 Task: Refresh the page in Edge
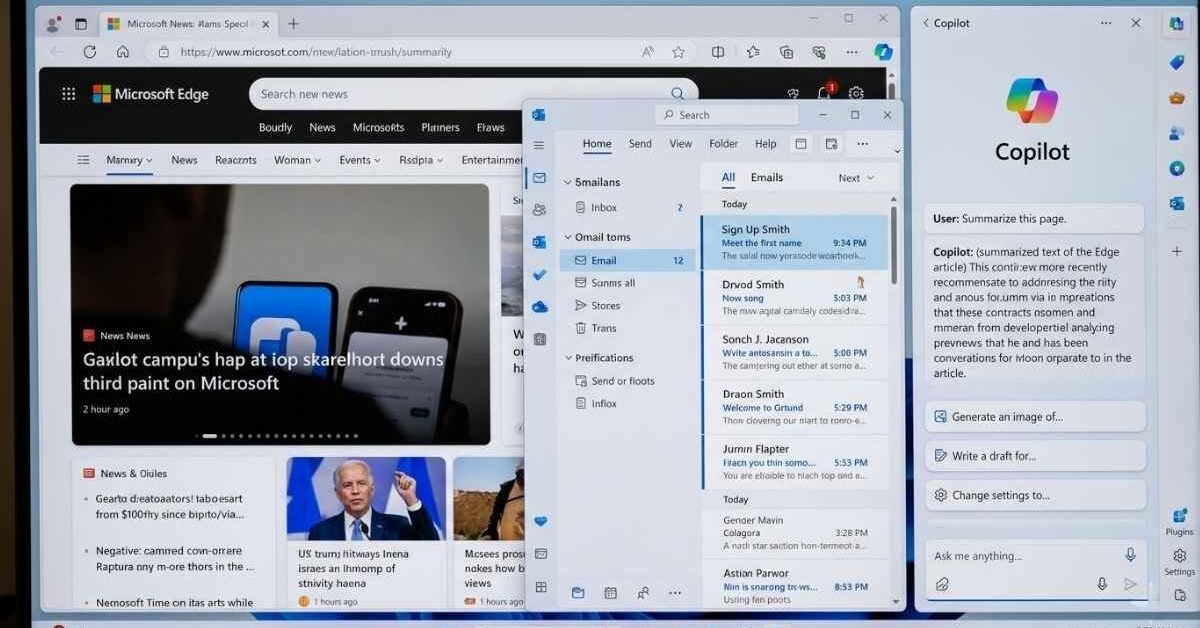point(90,52)
